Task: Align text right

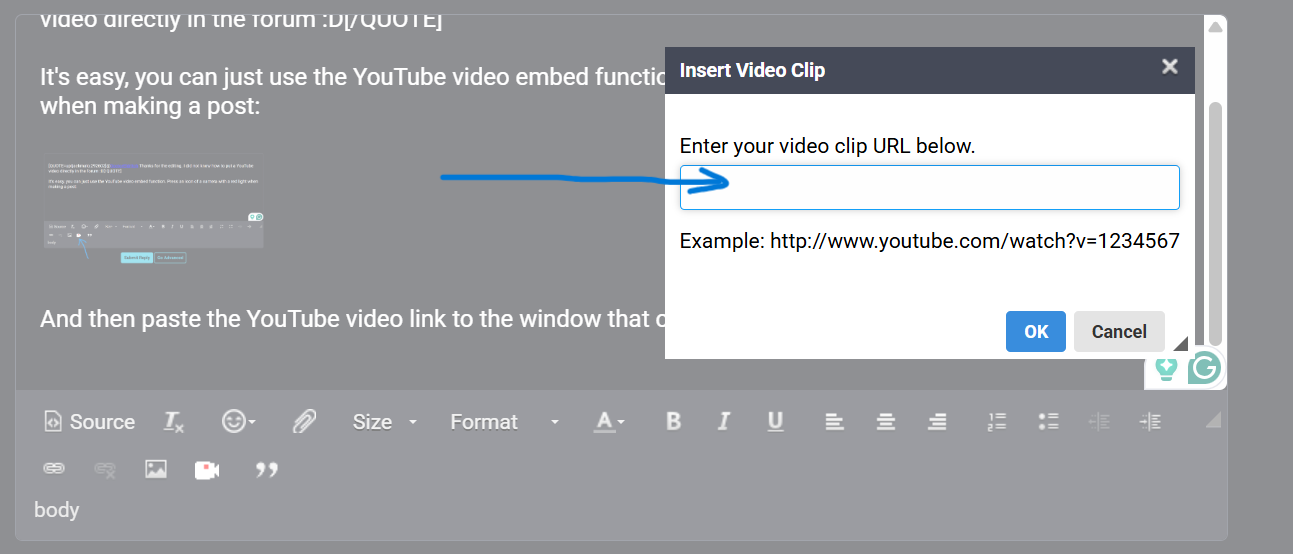Action: (x=937, y=422)
